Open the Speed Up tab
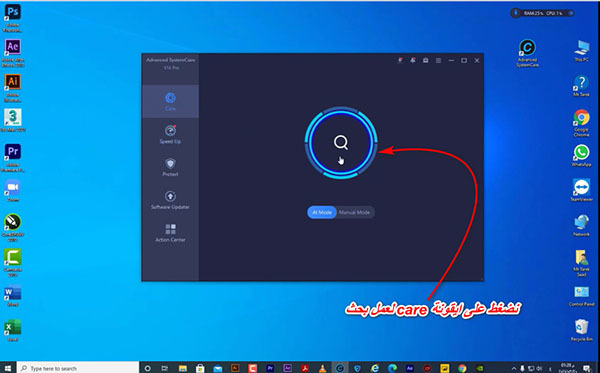The image size is (600, 373). pos(170,134)
